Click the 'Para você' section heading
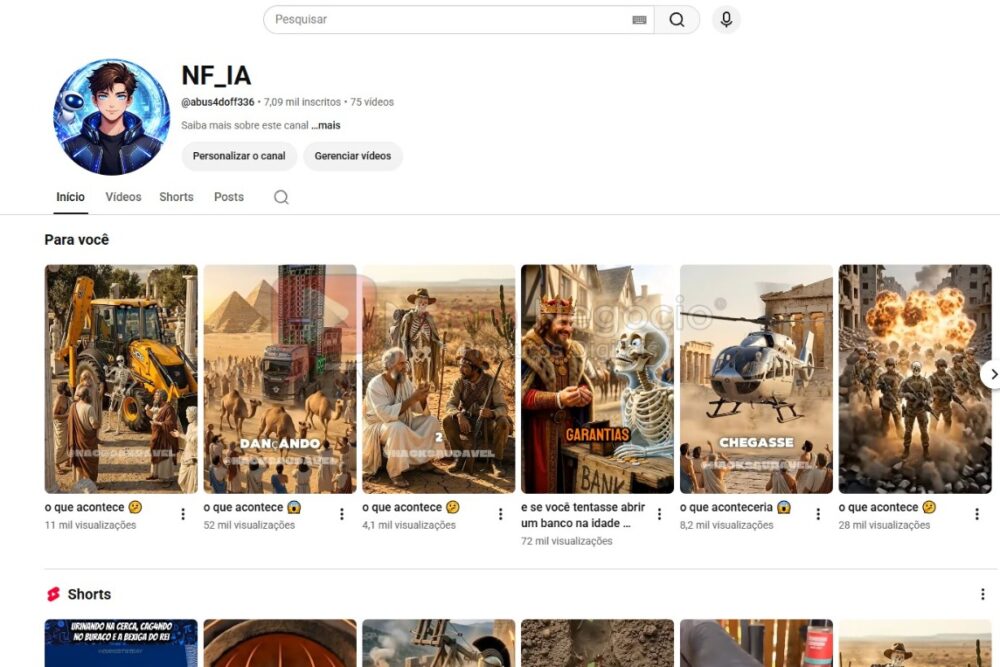 click(77, 240)
